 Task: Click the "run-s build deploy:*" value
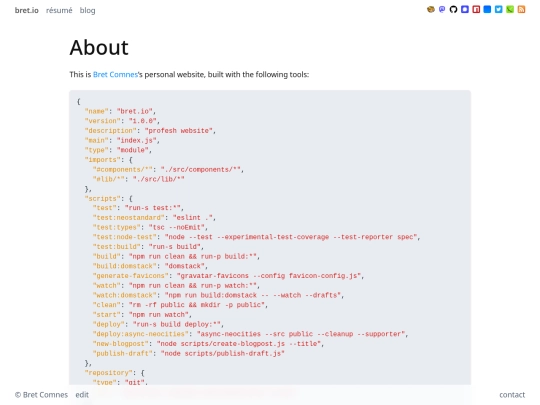click(177, 324)
